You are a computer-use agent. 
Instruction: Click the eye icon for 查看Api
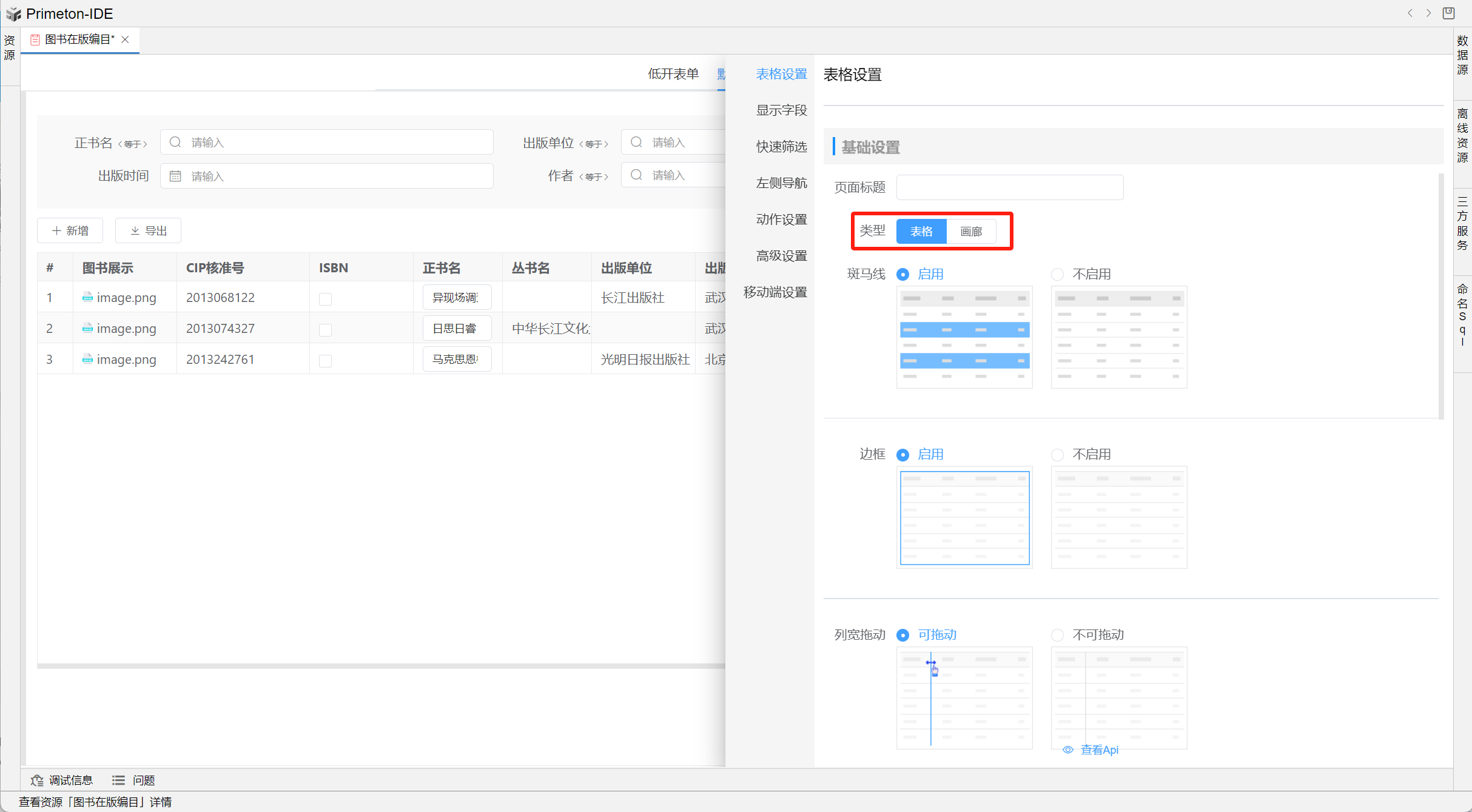pyautogui.click(x=1067, y=750)
